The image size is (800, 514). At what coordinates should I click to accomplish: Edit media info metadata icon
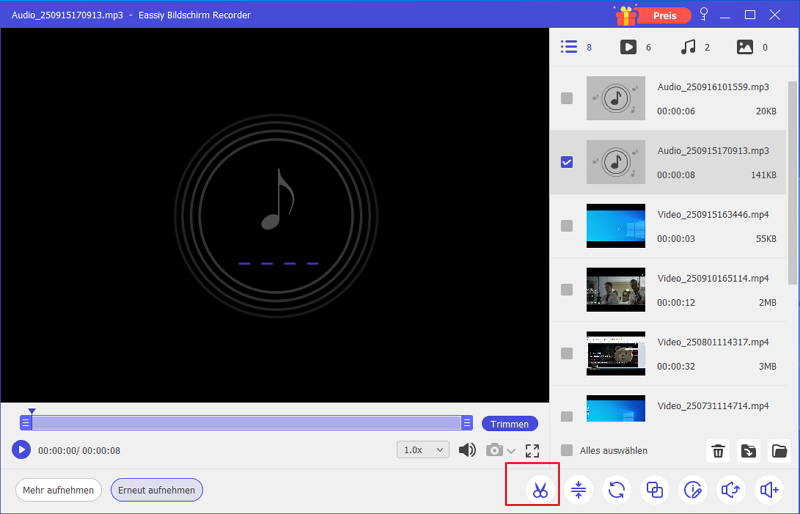click(693, 490)
